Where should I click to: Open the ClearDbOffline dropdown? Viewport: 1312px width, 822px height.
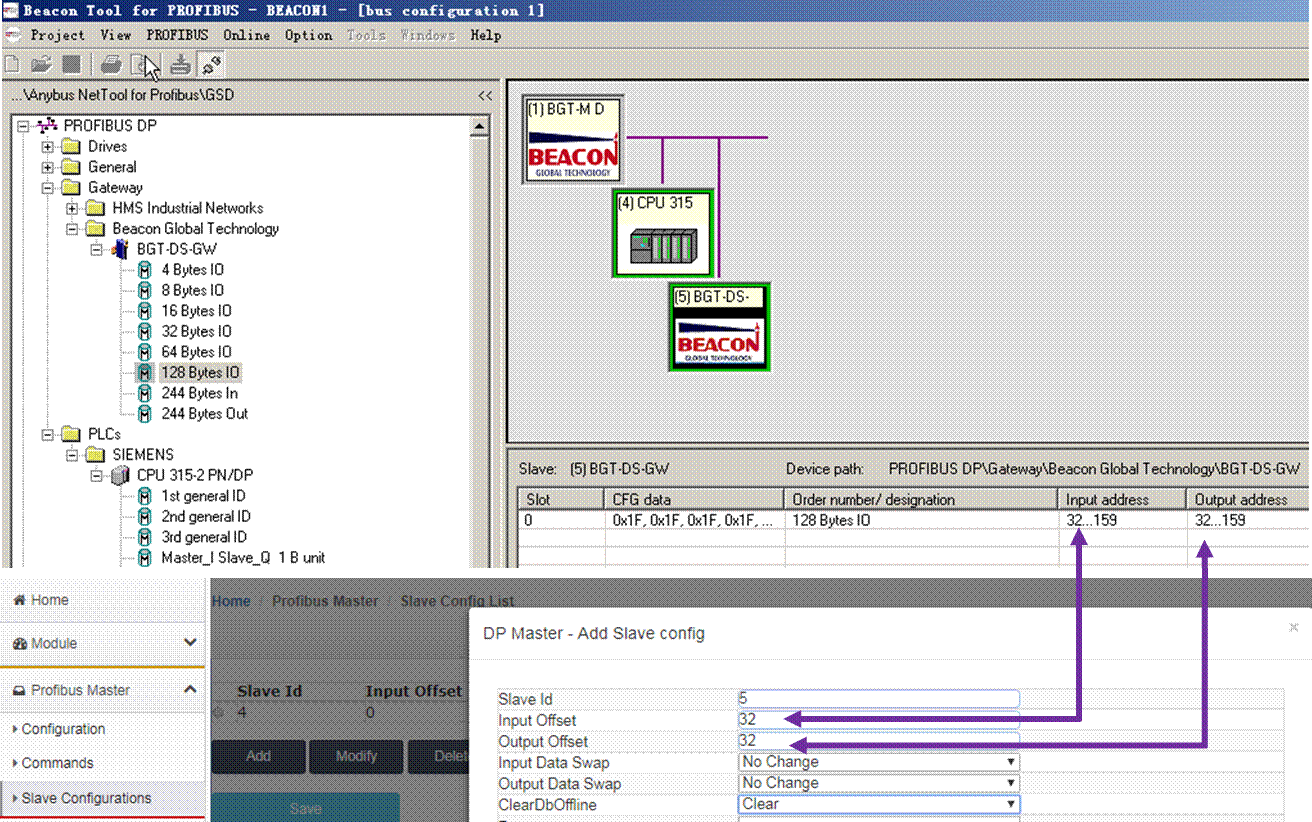[879, 804]
